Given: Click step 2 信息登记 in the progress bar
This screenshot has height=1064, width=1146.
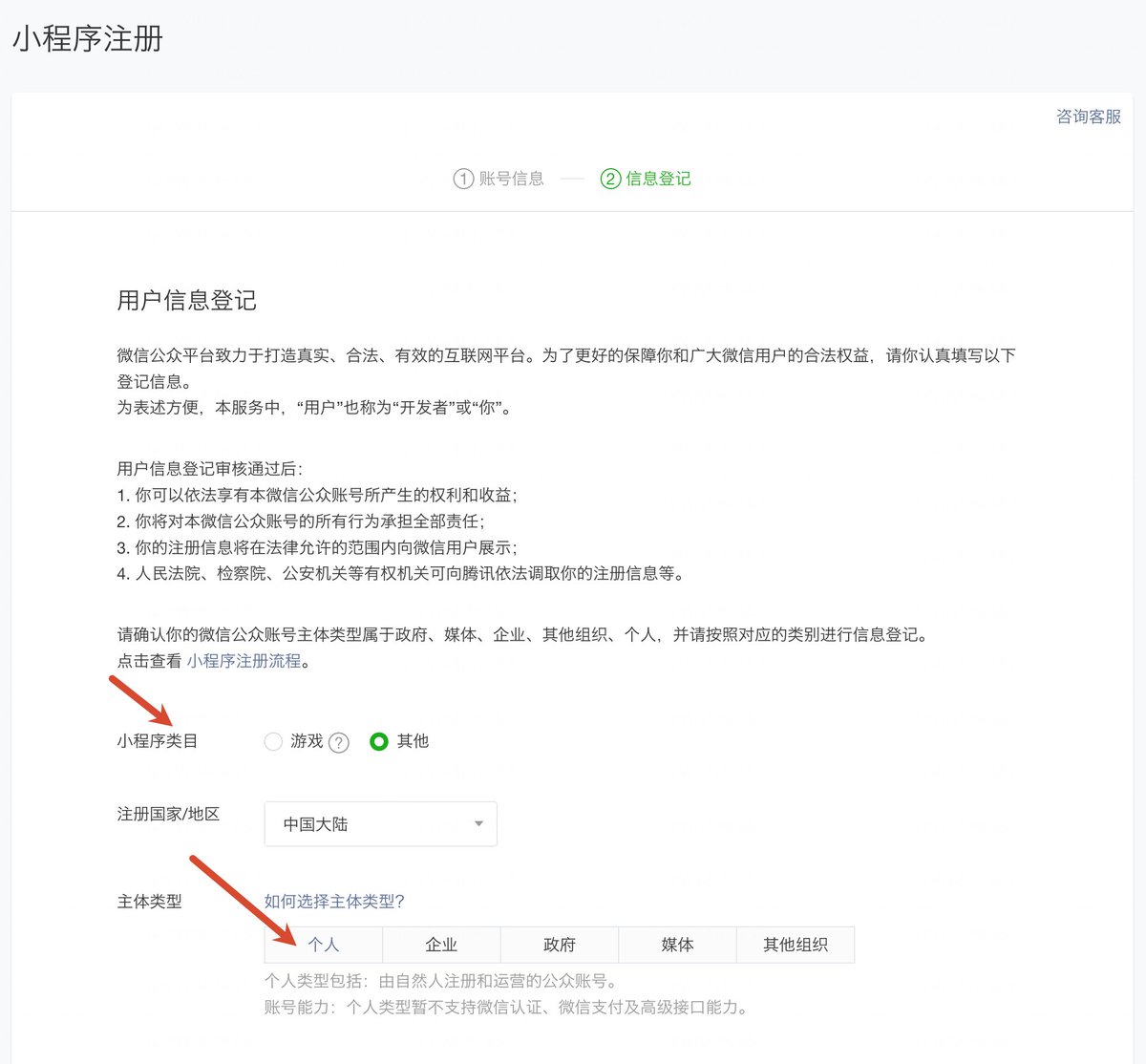Looking at the screenshot, I should (x=646, y=179).
